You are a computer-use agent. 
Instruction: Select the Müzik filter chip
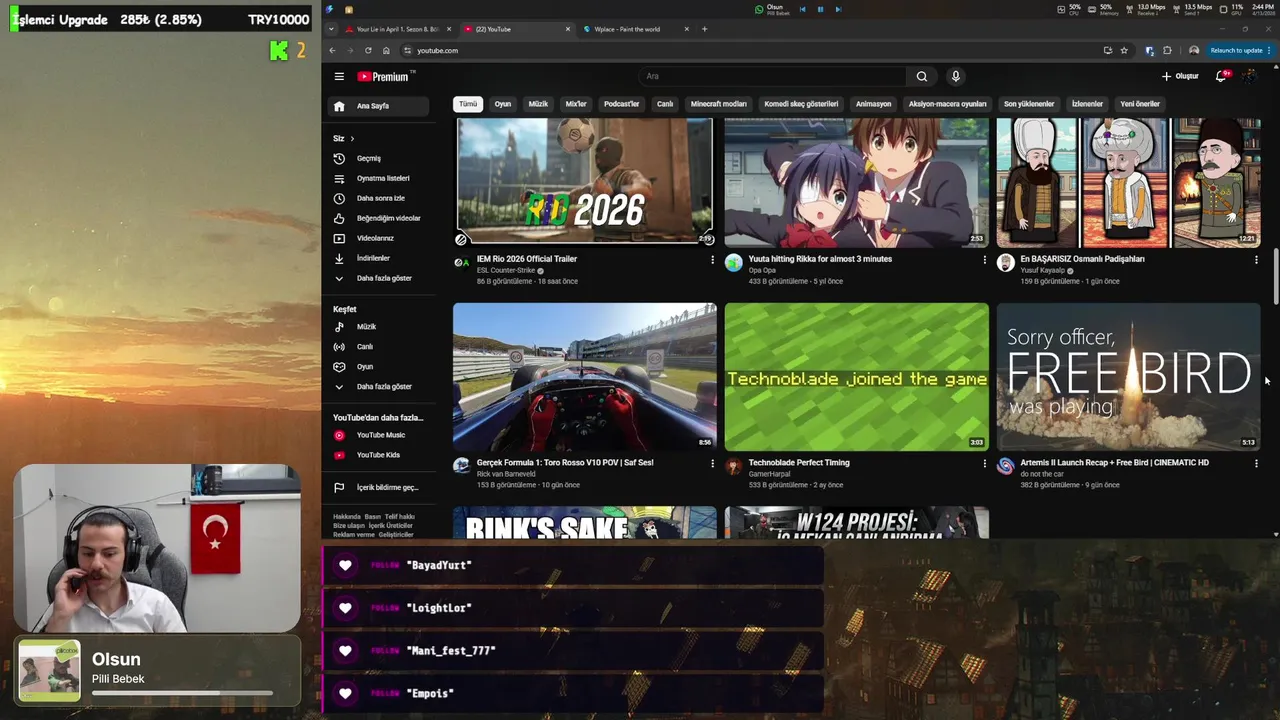click(538, 104)
